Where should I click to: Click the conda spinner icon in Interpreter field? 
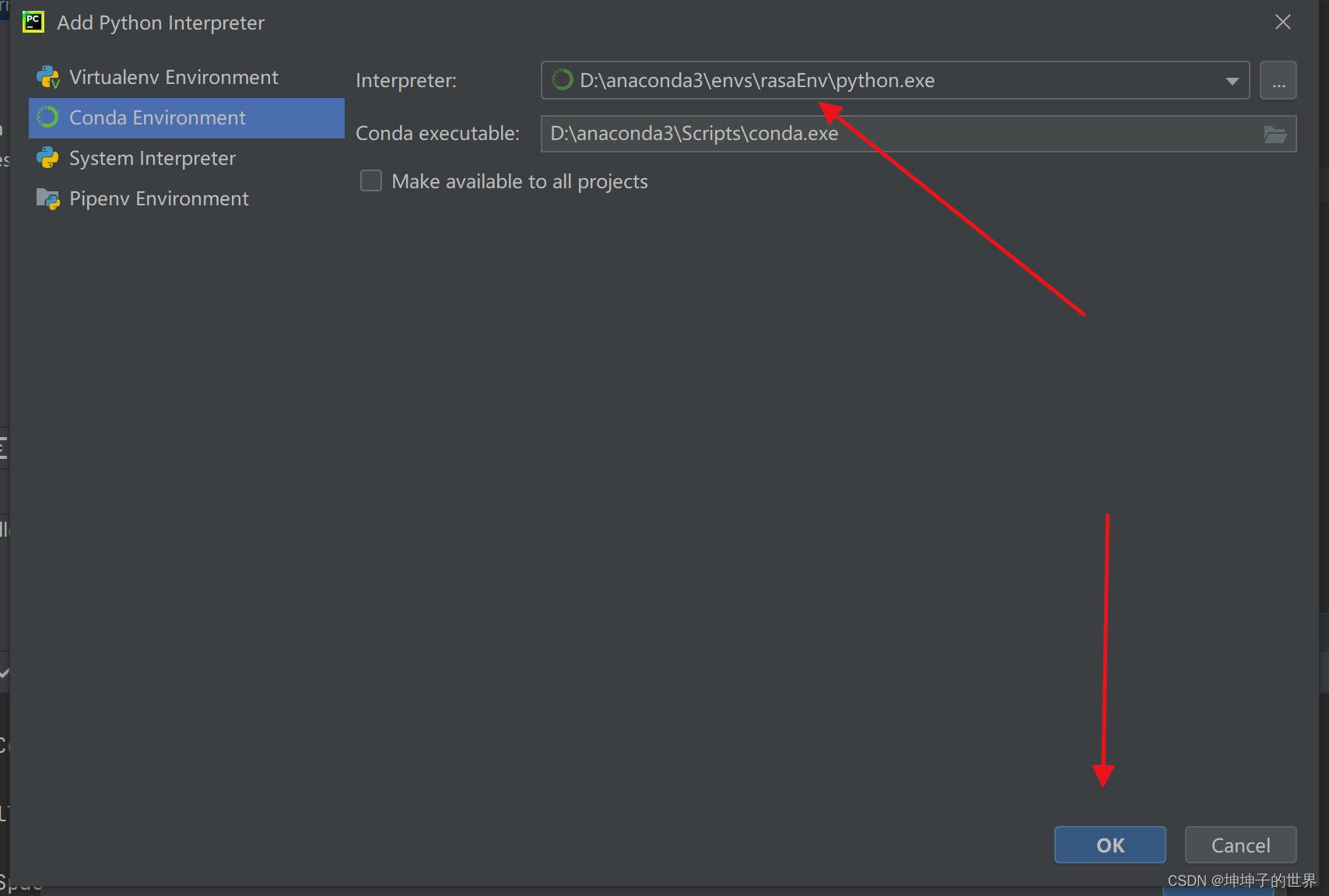(561, 80)
